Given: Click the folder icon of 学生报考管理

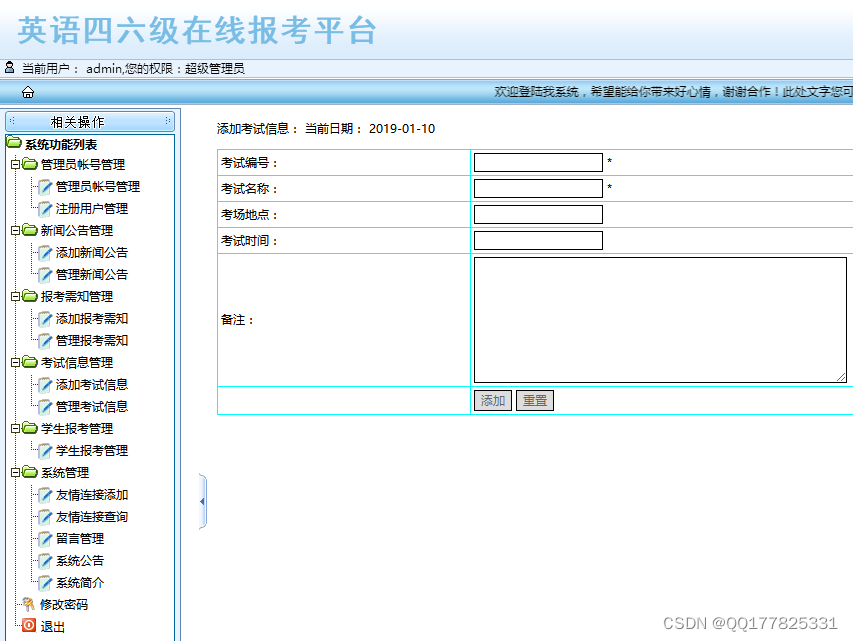Looking at the screenshot, I should [x=30, y=428].
